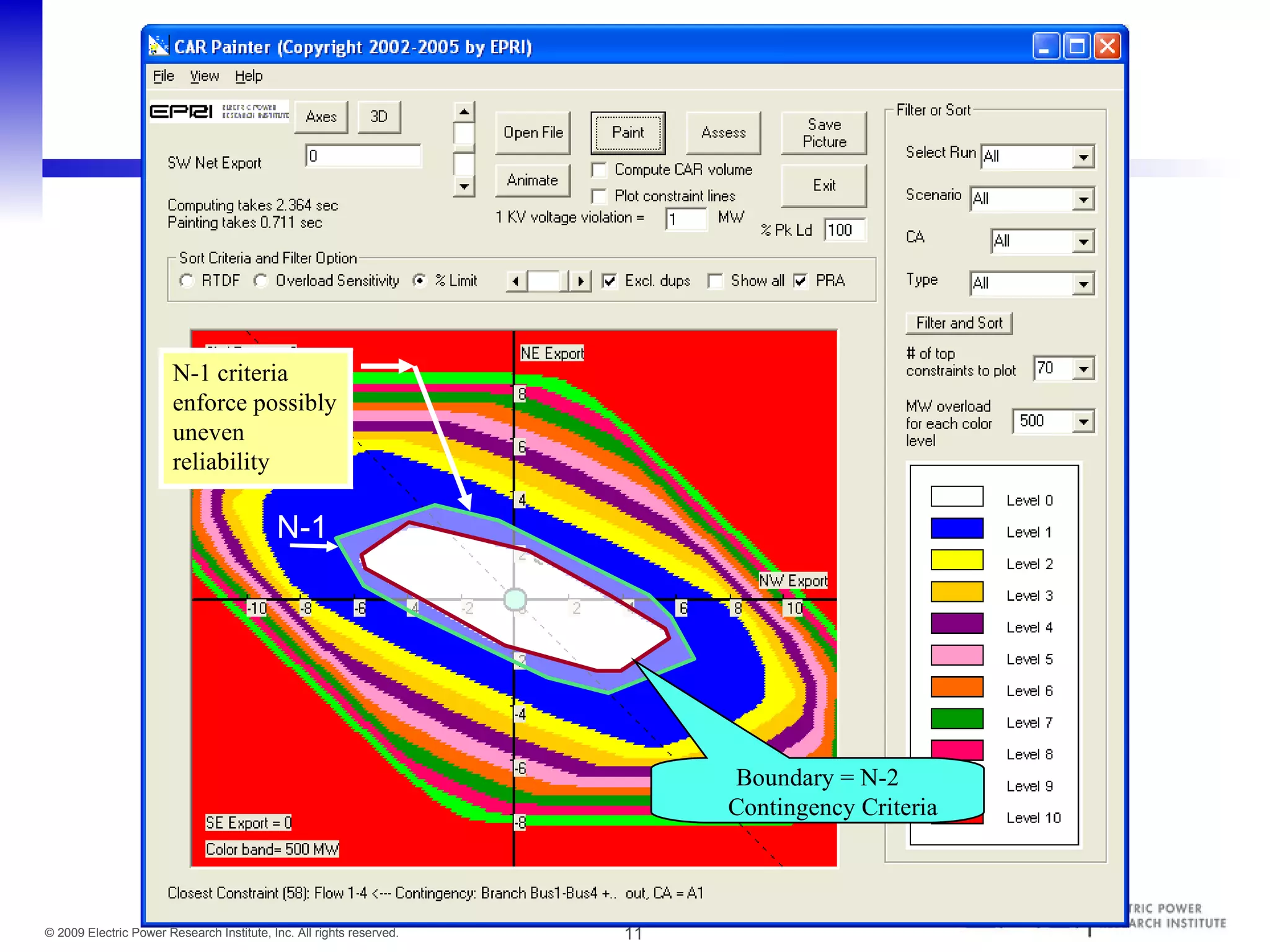Click the left arrow of the % Limit scroller
The image size is (1270, 952).
(516, 281)
